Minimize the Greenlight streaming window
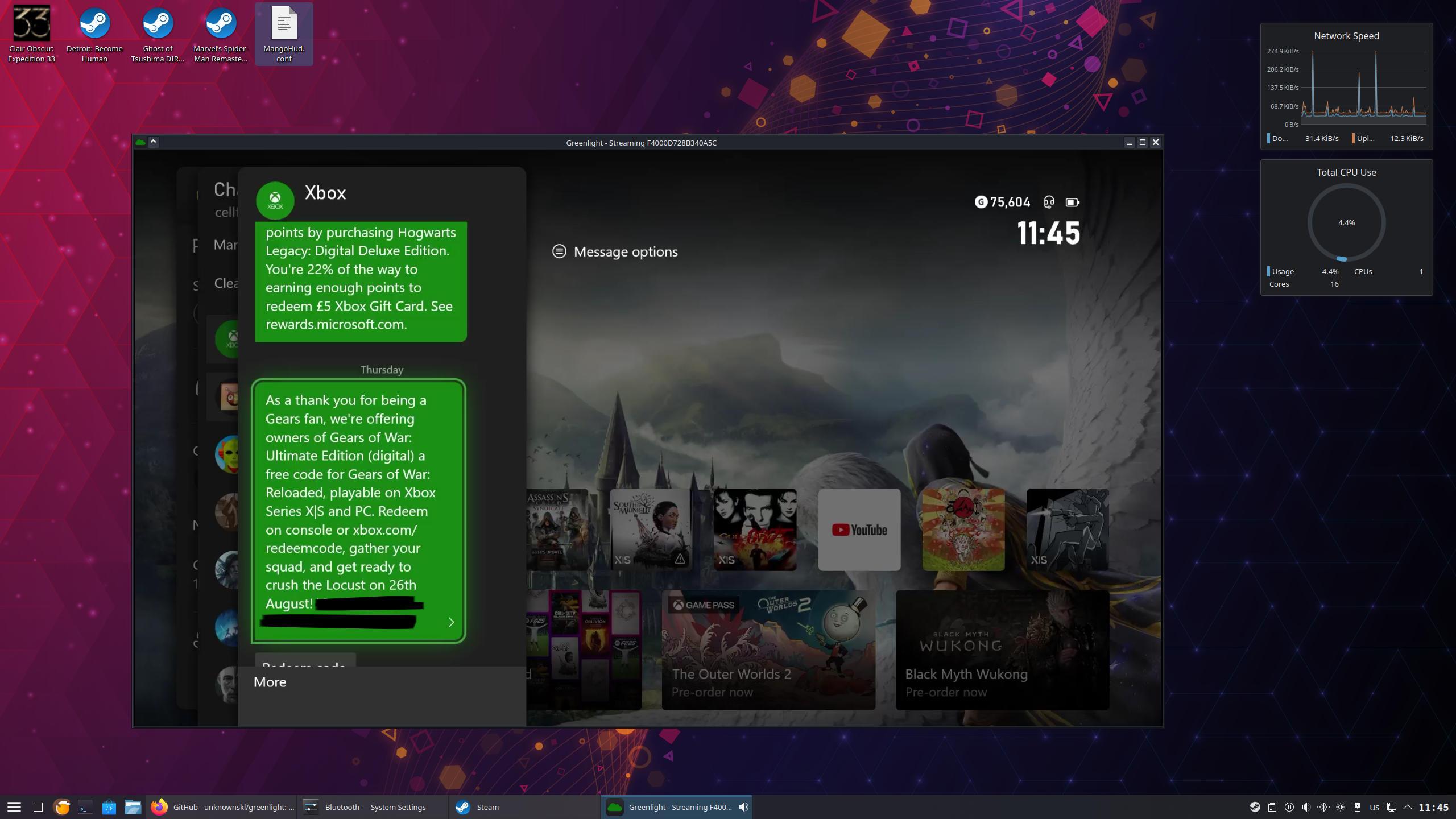This screenshot has width=1456, height=819. [1130, 142]
